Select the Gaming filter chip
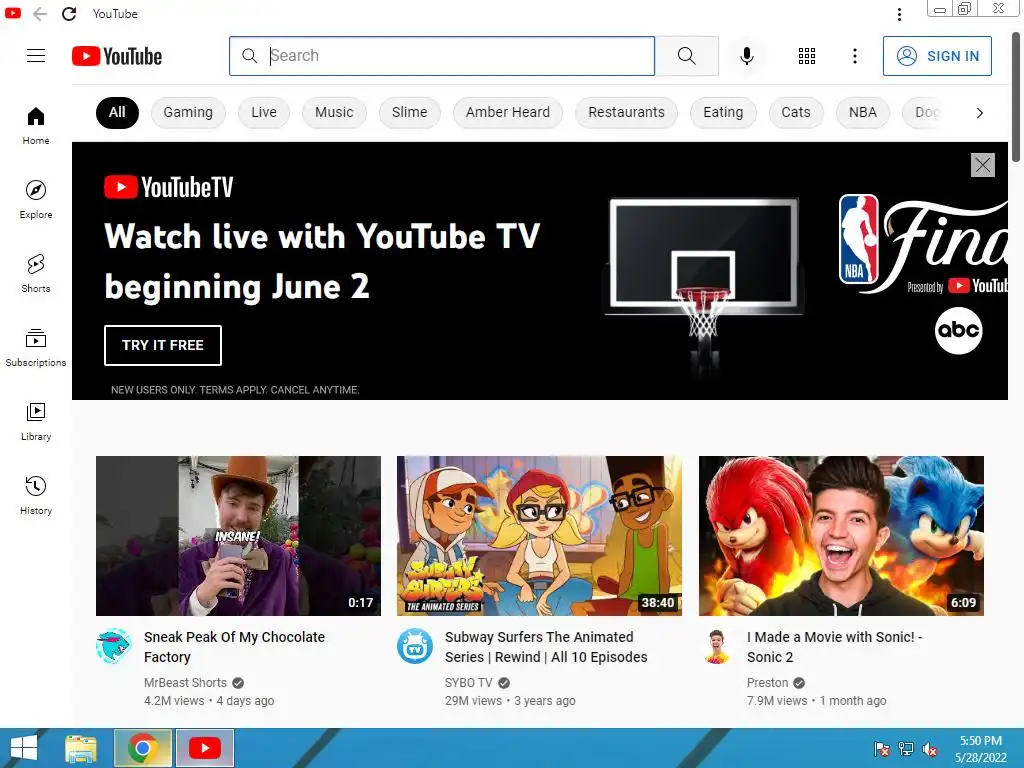1024x768 pixels. click(188, 112)
